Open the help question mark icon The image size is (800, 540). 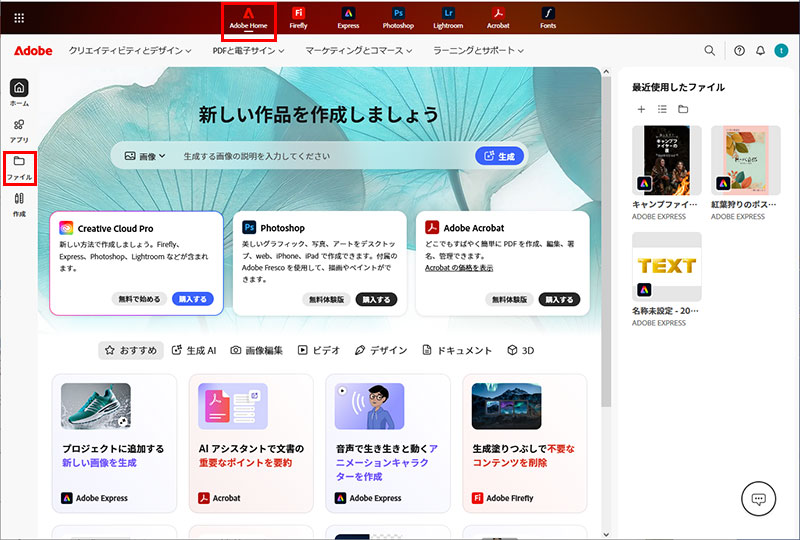click(x=739, y=50)
